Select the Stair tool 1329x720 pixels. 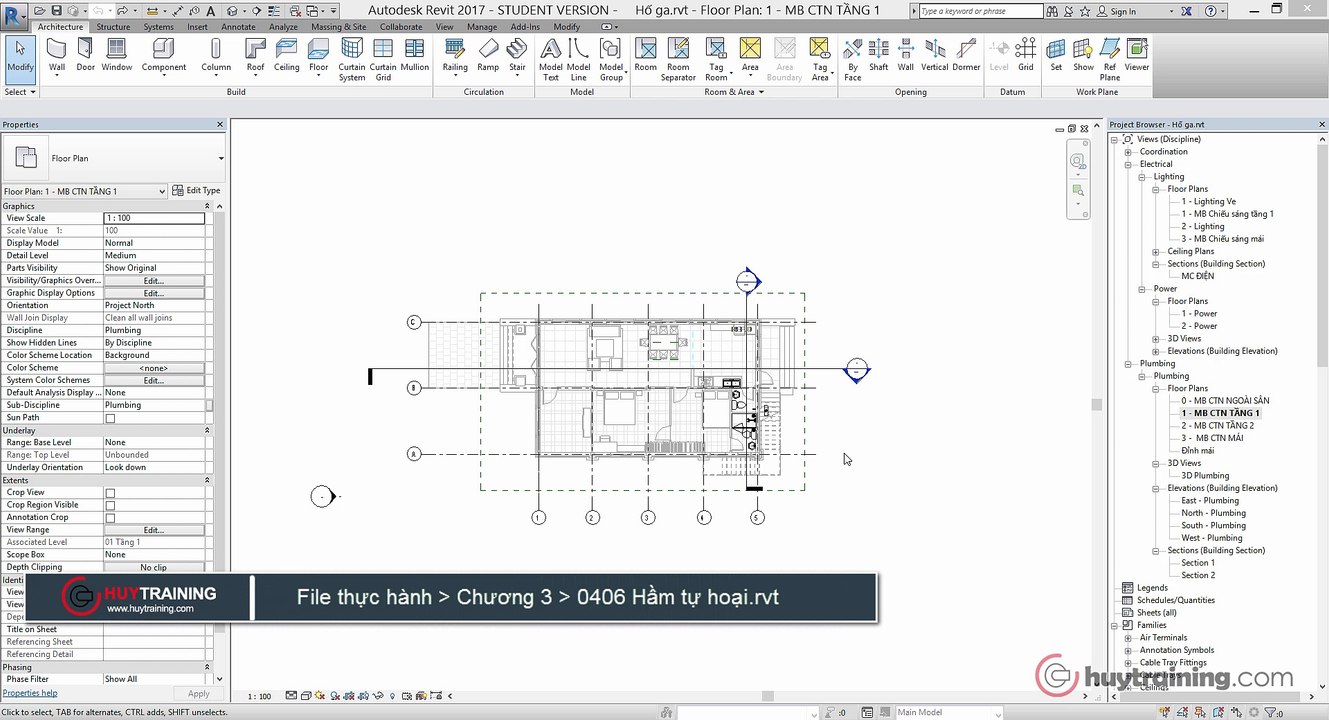pos(517,55)
